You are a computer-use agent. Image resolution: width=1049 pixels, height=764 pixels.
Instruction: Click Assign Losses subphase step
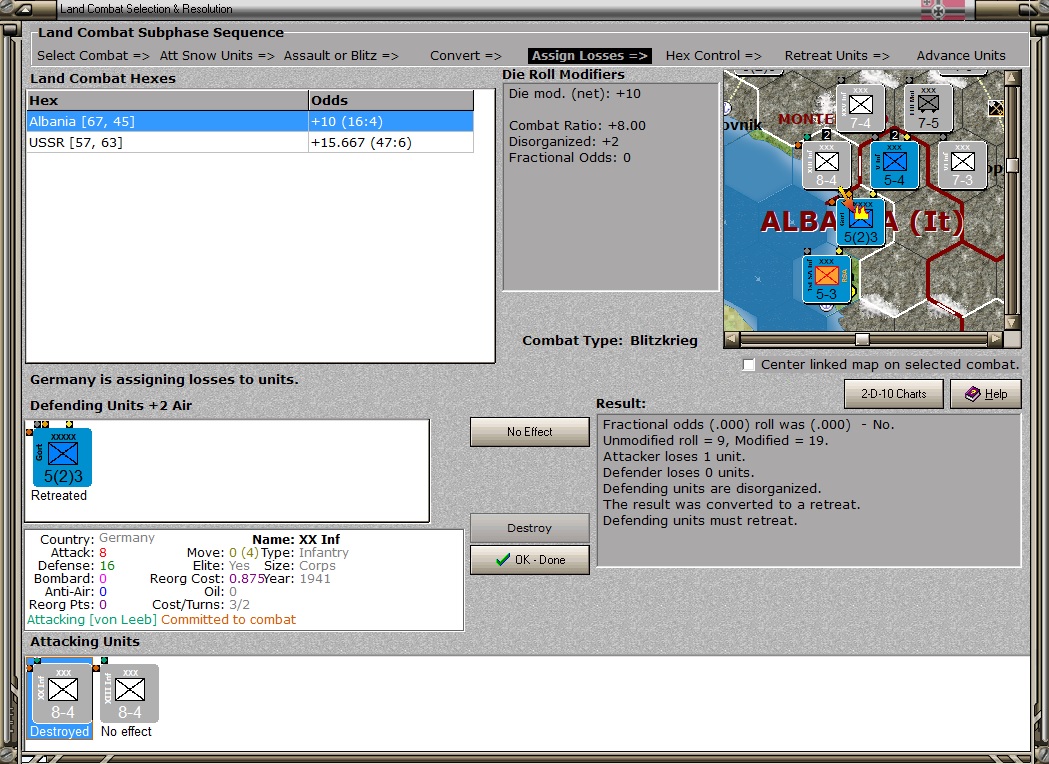(x=589, y=56)
